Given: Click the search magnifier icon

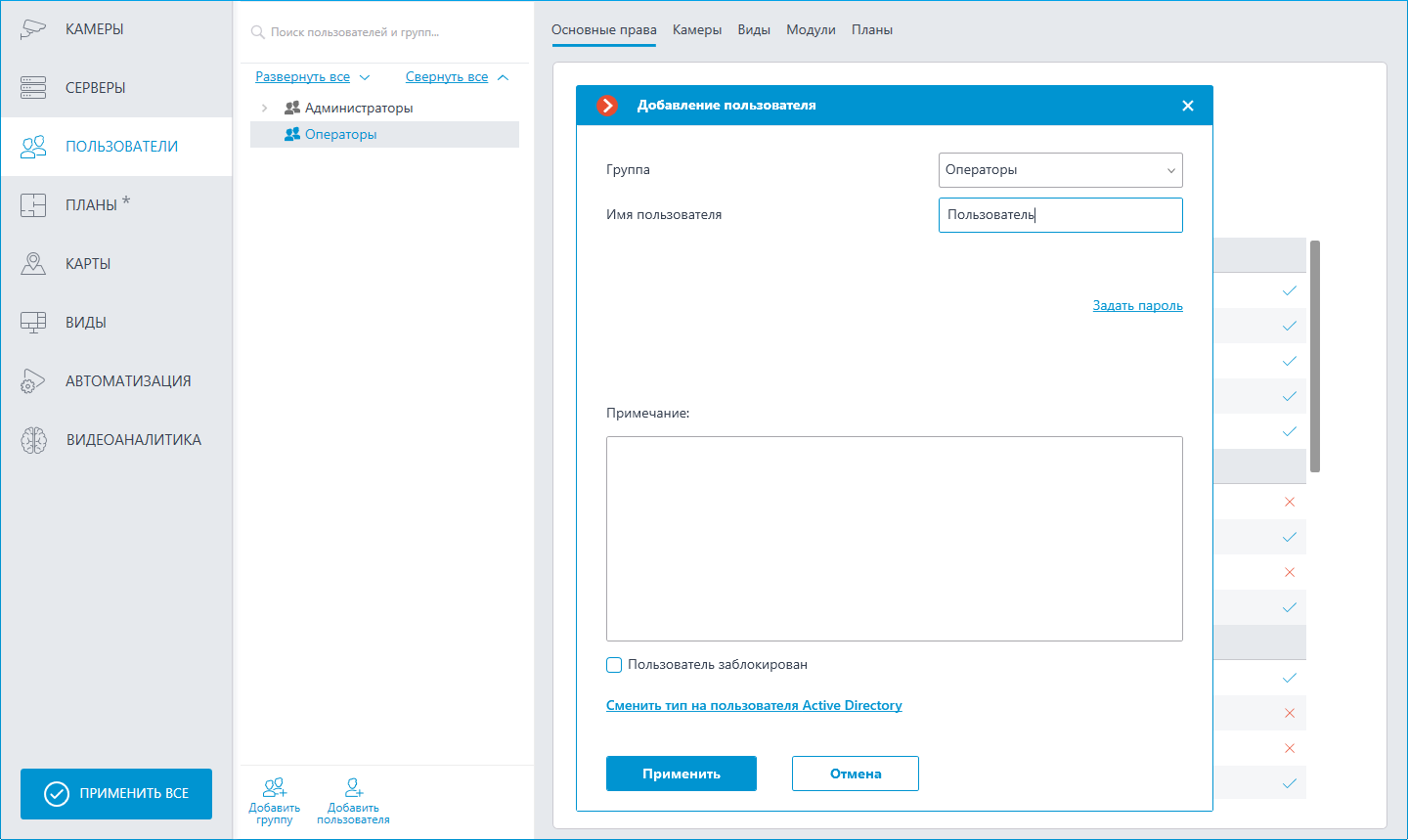Looking at the screenshot, I should click(258, 32).
